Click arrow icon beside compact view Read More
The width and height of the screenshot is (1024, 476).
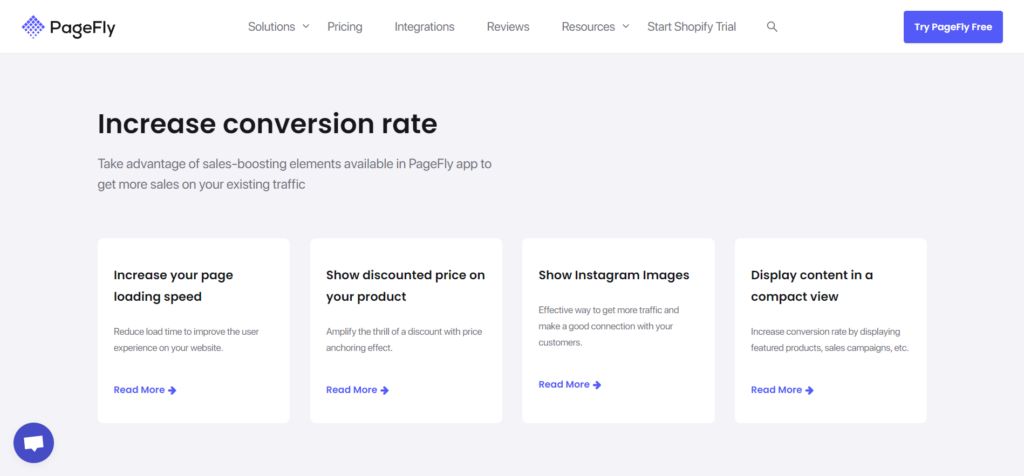point(809,390)
